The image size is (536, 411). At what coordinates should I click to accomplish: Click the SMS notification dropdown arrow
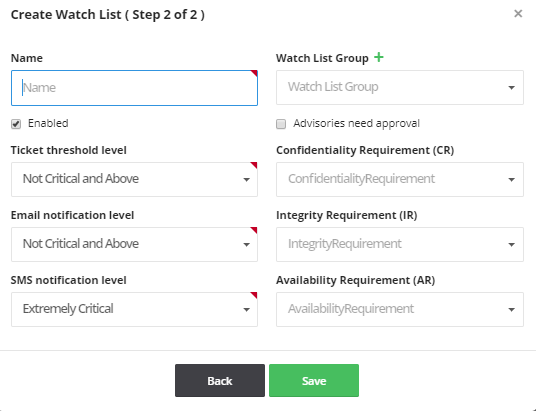246,310
